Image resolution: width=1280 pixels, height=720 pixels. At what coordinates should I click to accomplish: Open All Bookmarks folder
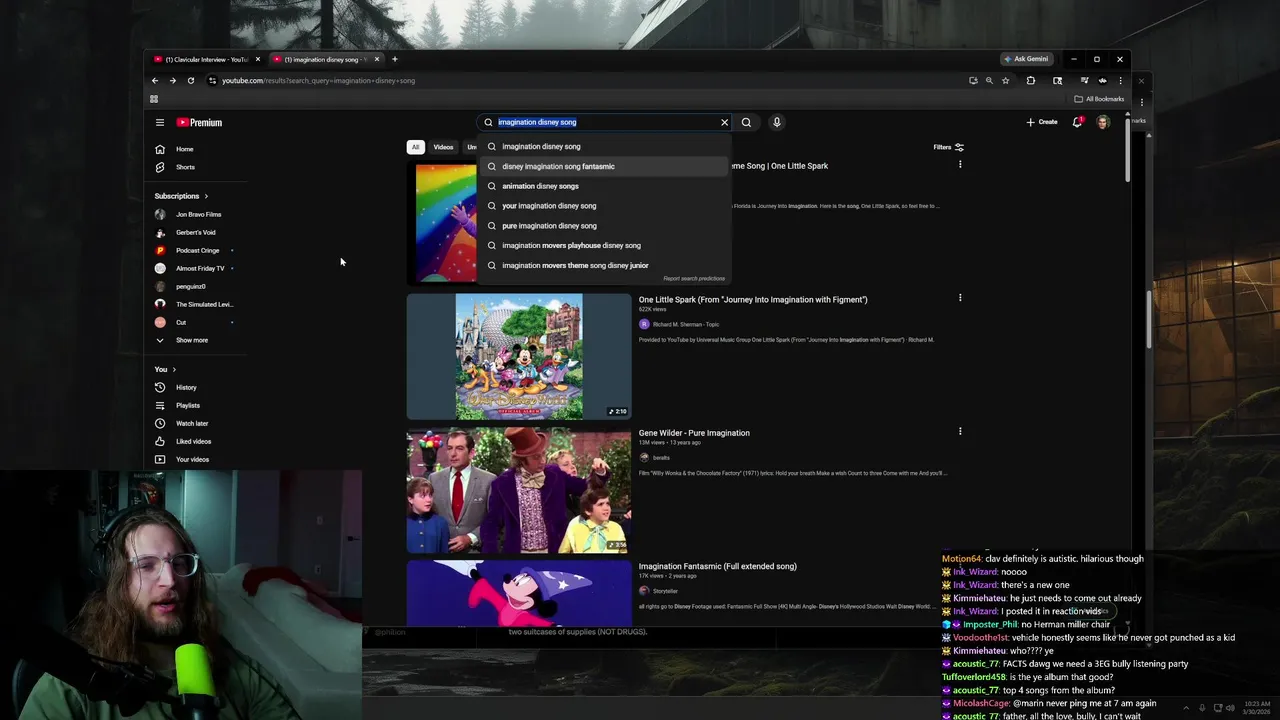pyautogui.click(x=1099, y=99)
